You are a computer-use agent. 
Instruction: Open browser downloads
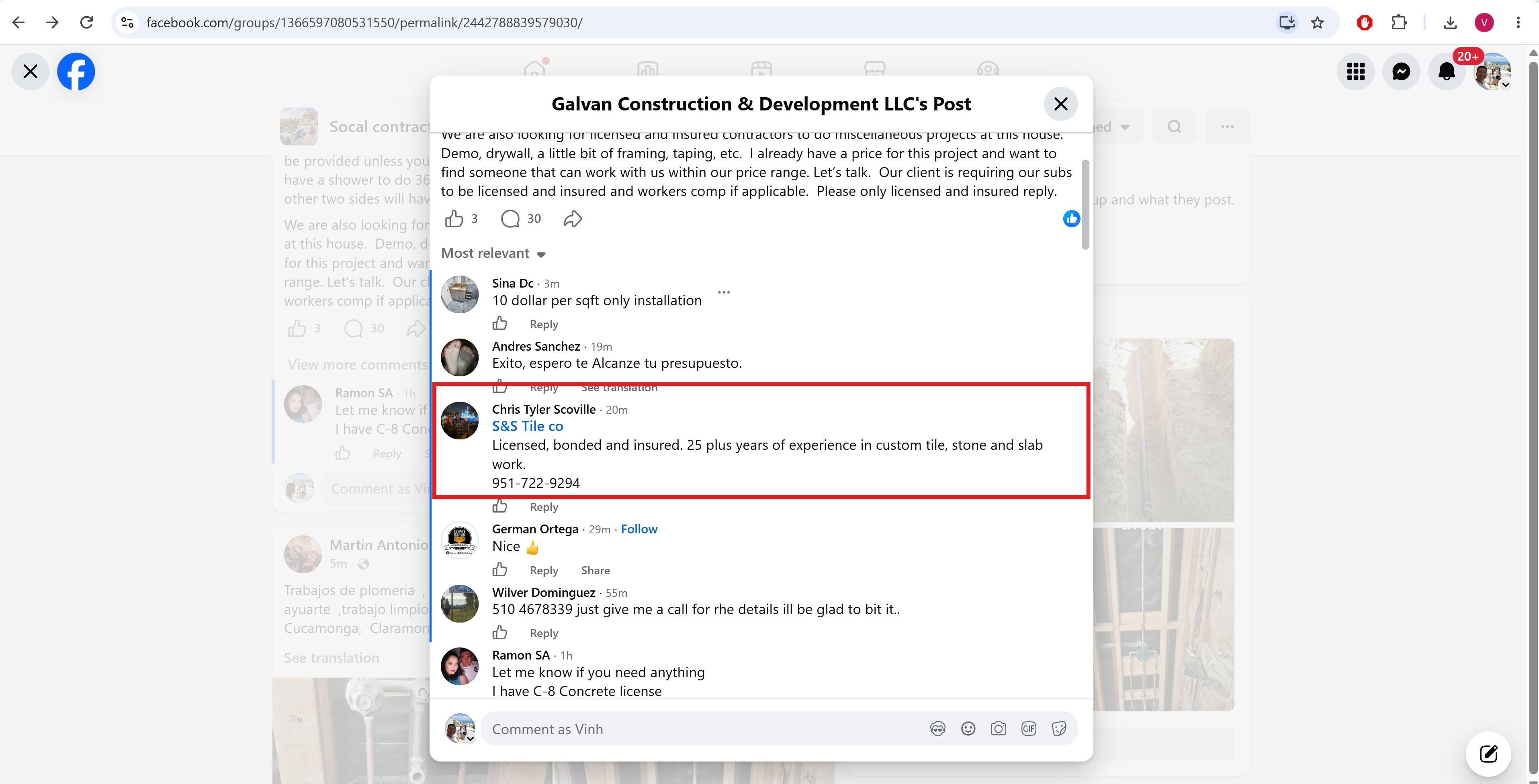click(1450, 22)
